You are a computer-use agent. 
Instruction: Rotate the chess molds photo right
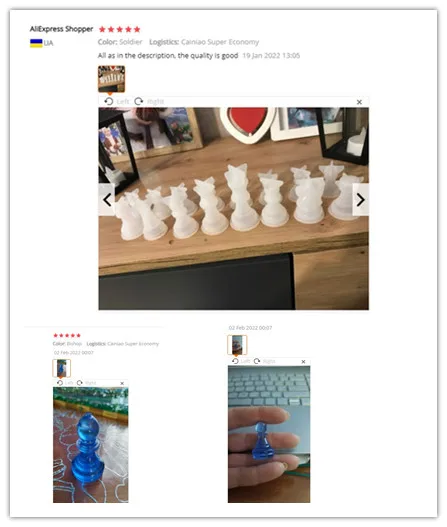(149, 102)
